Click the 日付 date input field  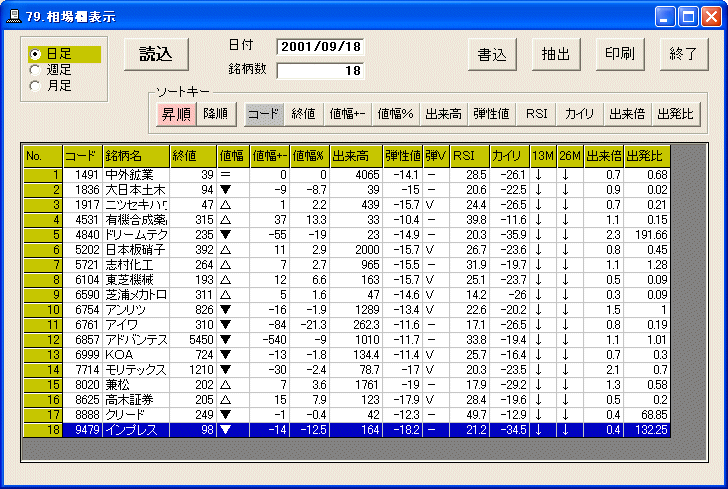point(321,47)
